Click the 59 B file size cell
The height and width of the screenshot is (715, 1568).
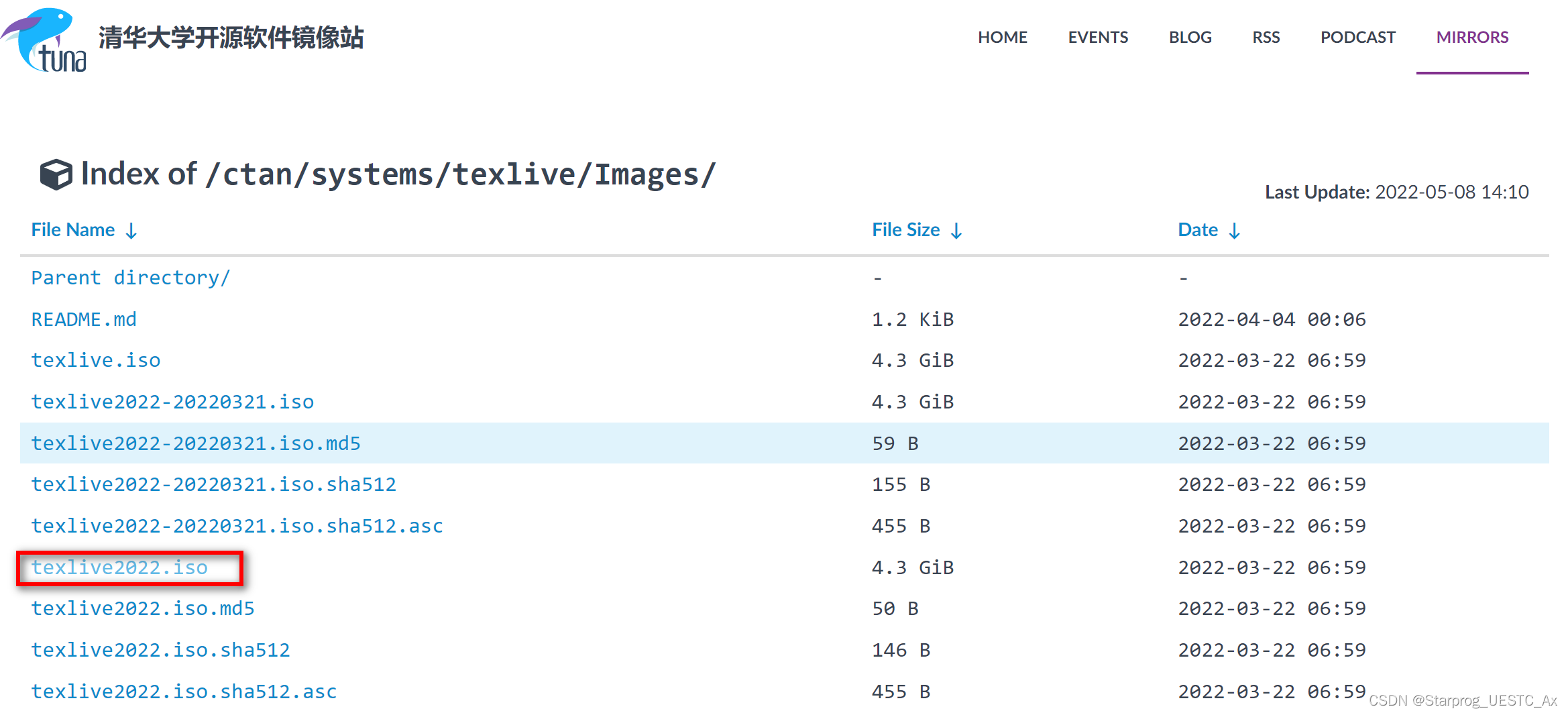tap(895, 443)
